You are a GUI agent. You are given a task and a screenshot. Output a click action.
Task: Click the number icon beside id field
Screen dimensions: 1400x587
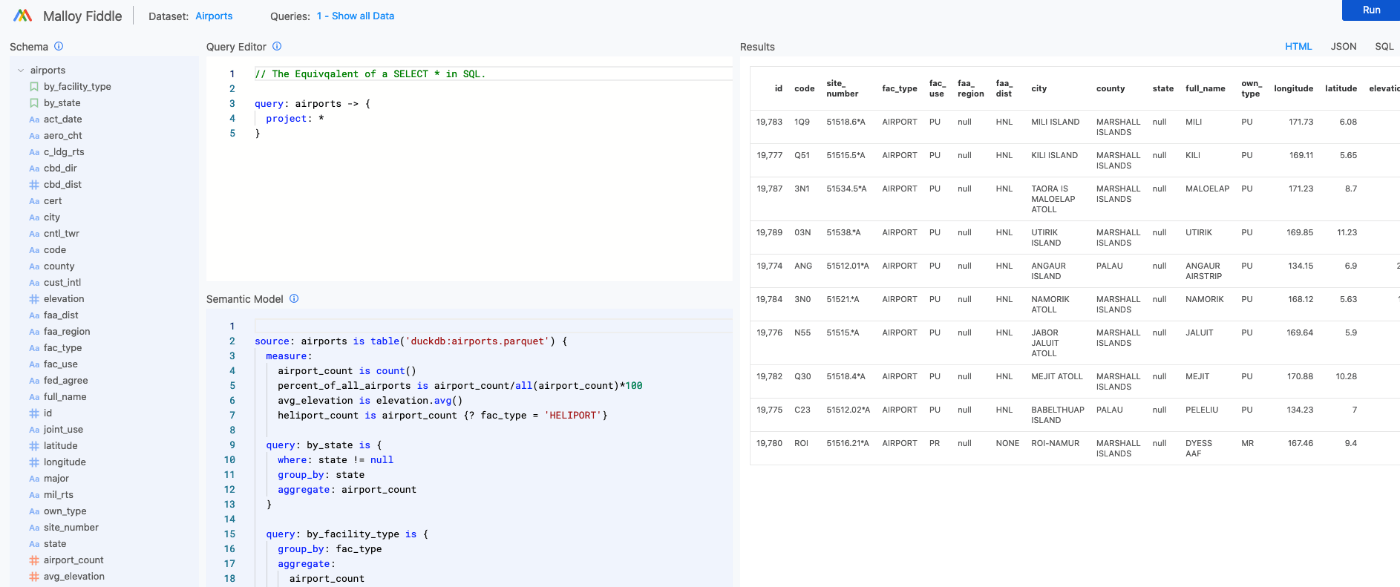[34, 413]
